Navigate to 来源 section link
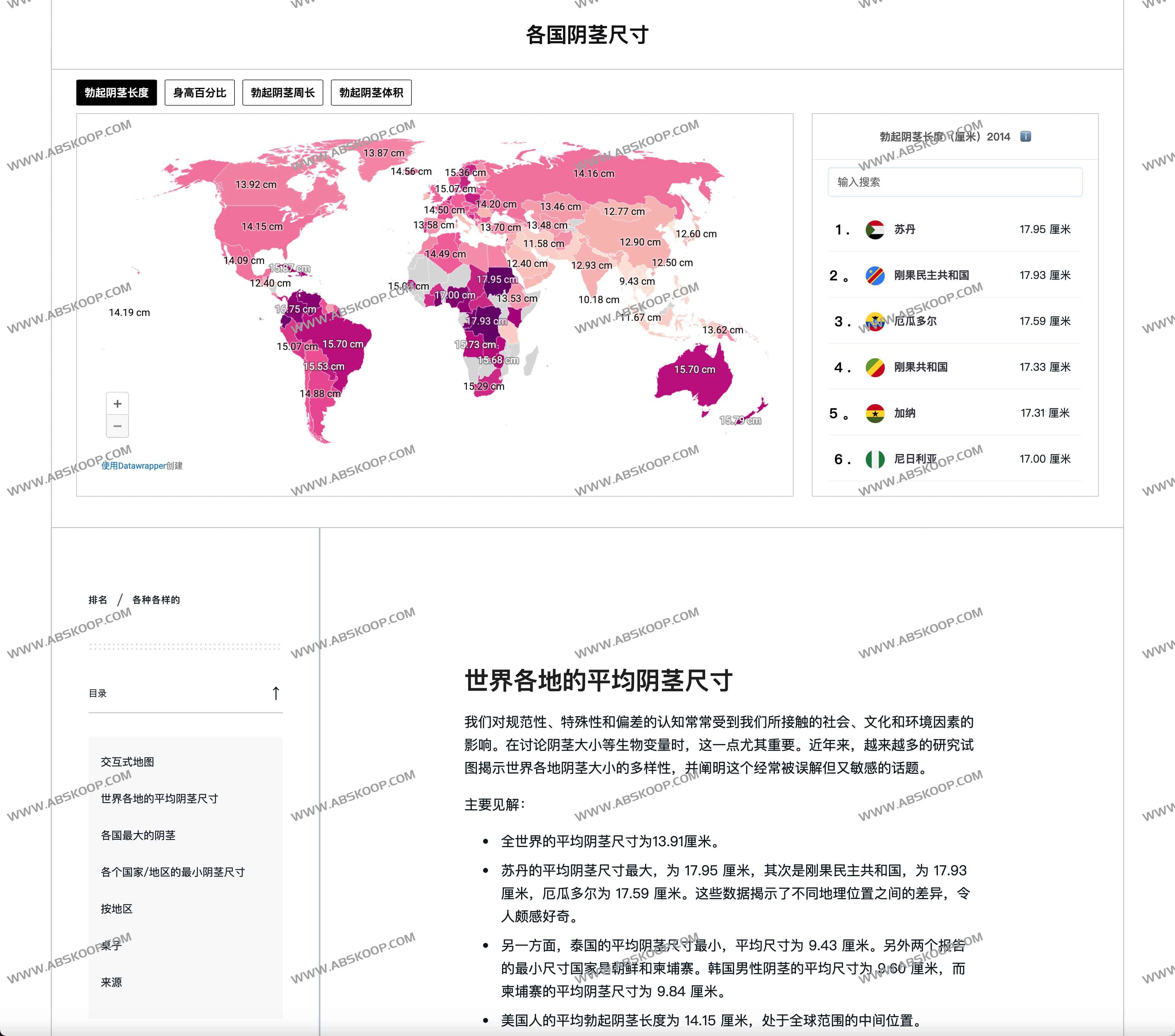The image size is (1175, 1036). [x=111, y=982]
